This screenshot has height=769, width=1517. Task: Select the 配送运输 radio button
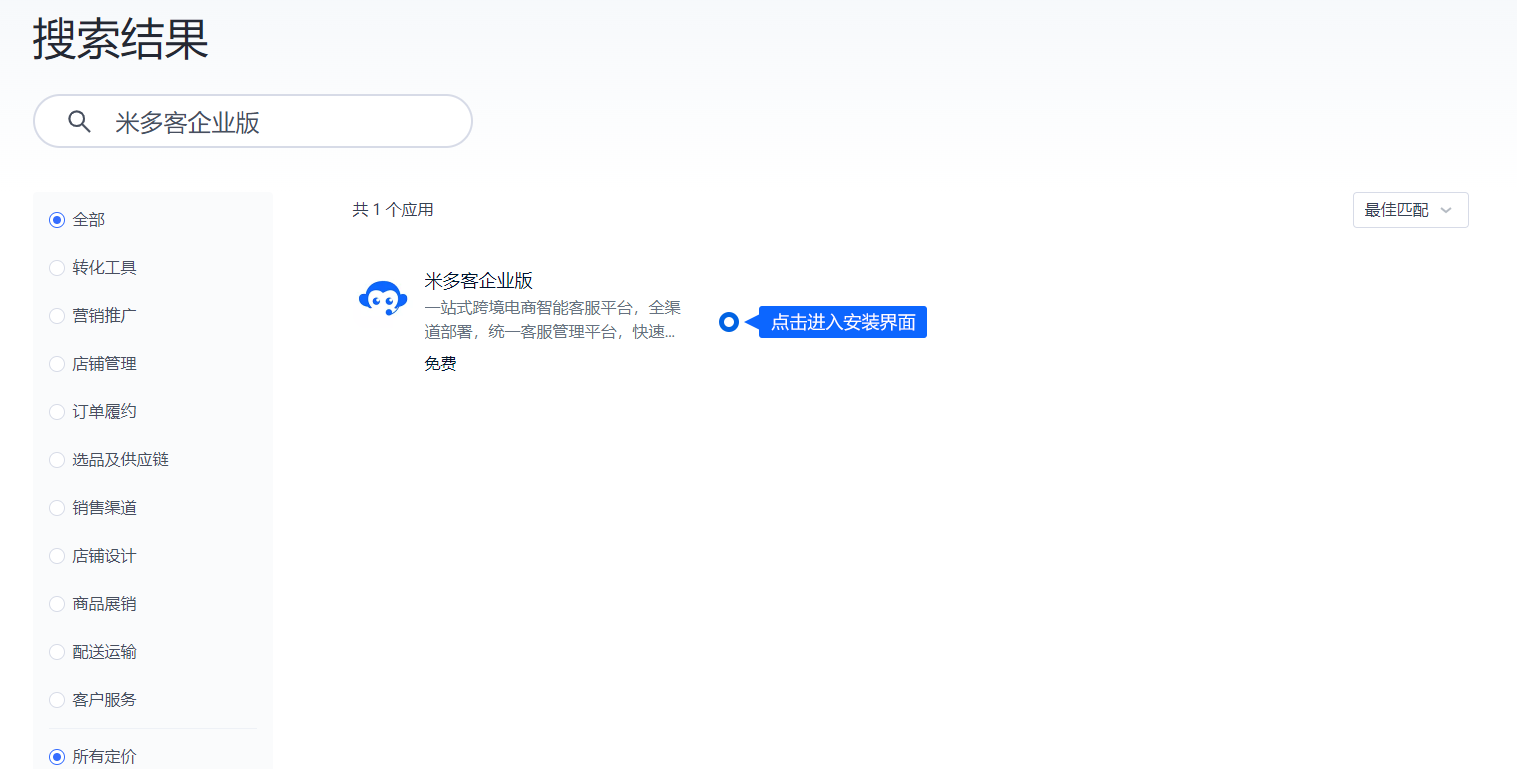57,652
